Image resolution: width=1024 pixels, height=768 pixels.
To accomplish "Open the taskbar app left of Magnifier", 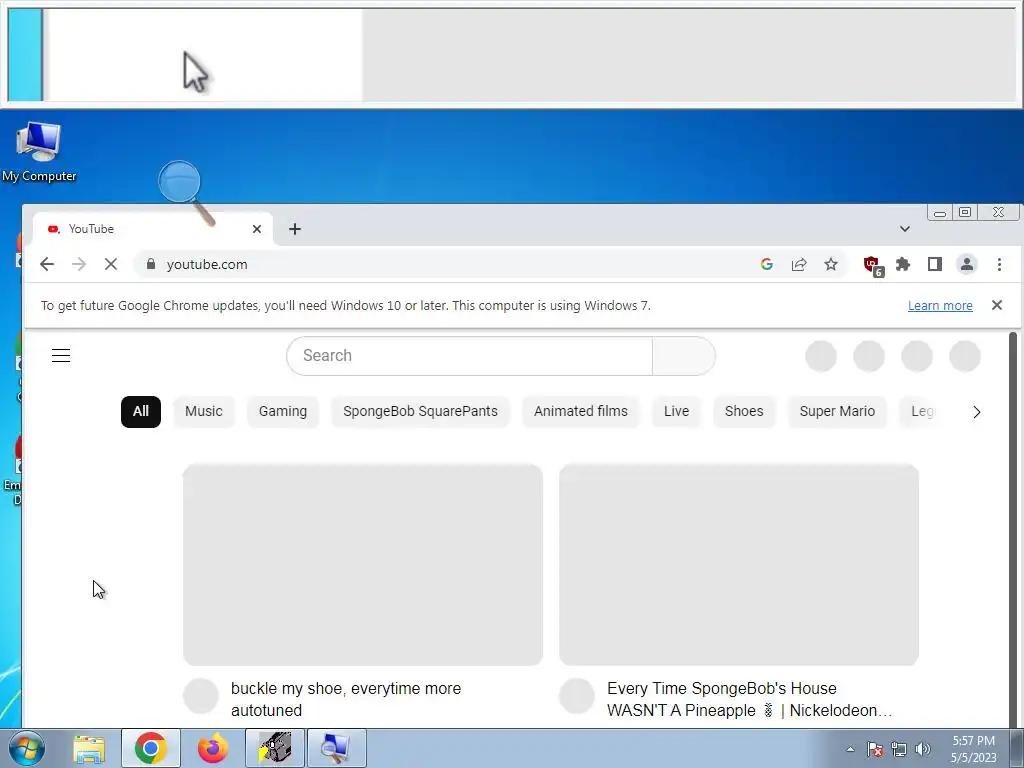I will [275, 748].
